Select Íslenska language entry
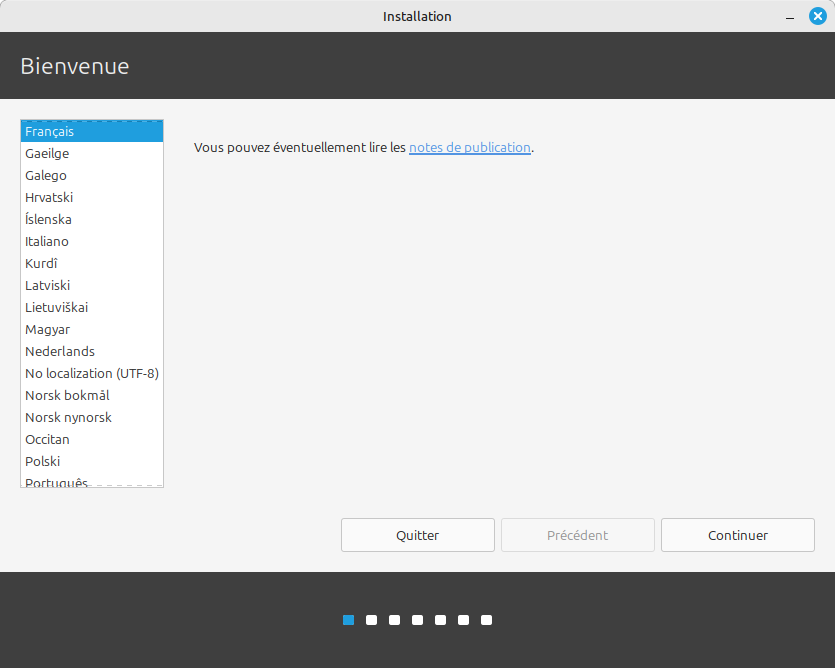Screen dimensions: 835x668 [x=92, y=219]
